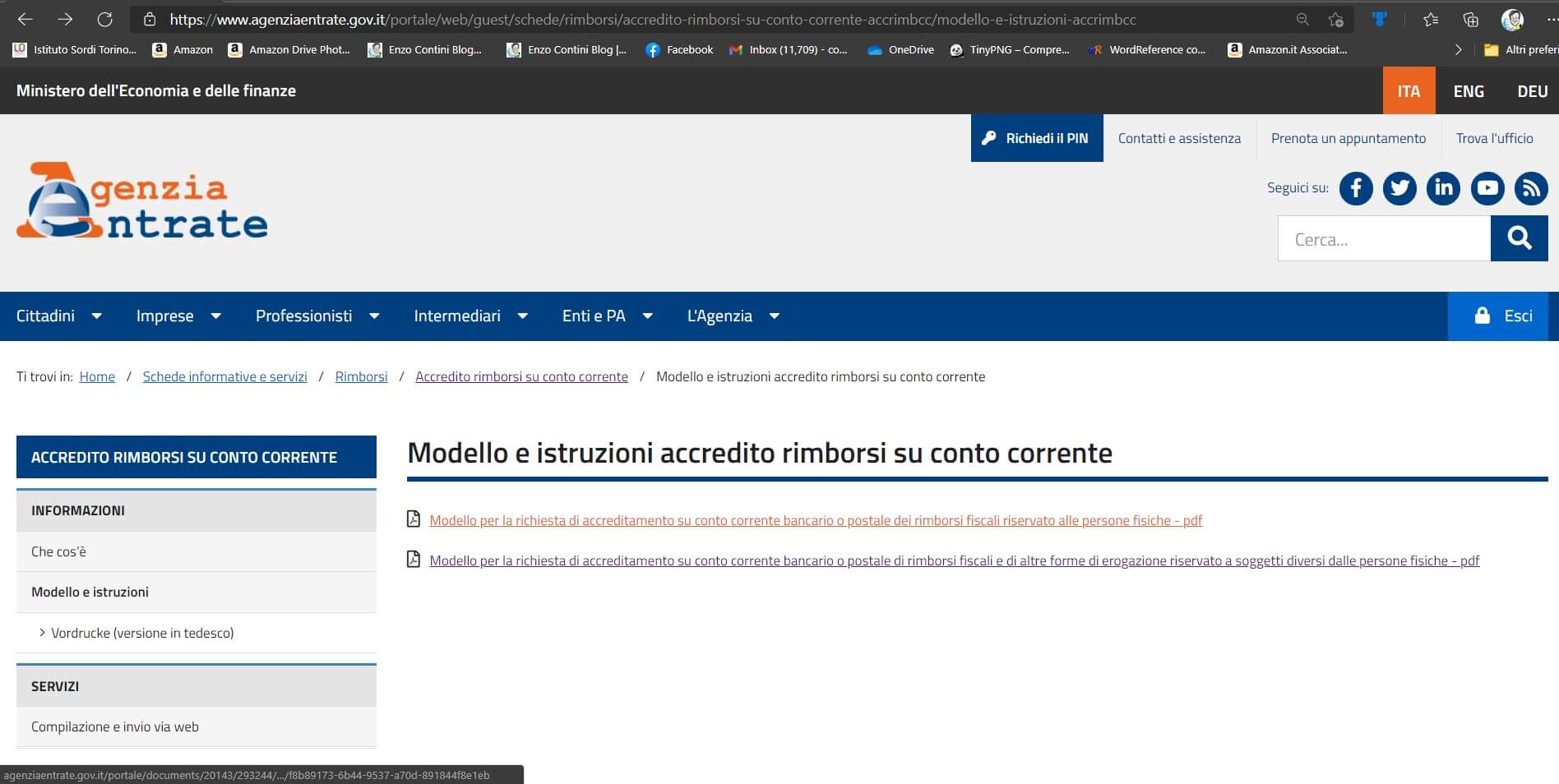This screenshot has height=784, width=1559.
Task: Click into the Cerca search field
Action: 1383,239
